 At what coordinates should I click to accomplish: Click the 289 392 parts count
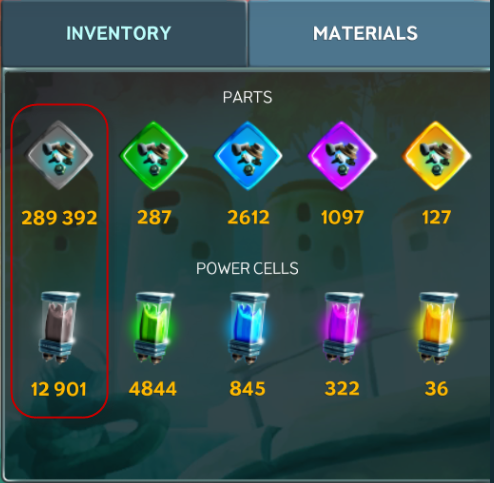pyautogui.click(x=59, y=218)
